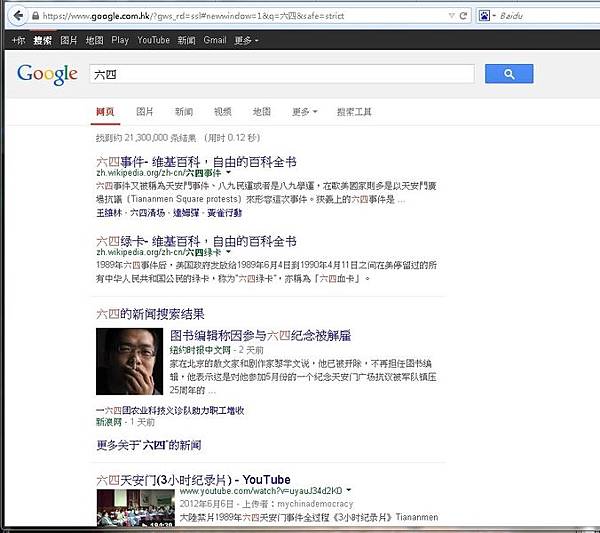This screenshot has width=600, height=533.
Task: Open Play in the black Google bar
Action: coord(120,40)
